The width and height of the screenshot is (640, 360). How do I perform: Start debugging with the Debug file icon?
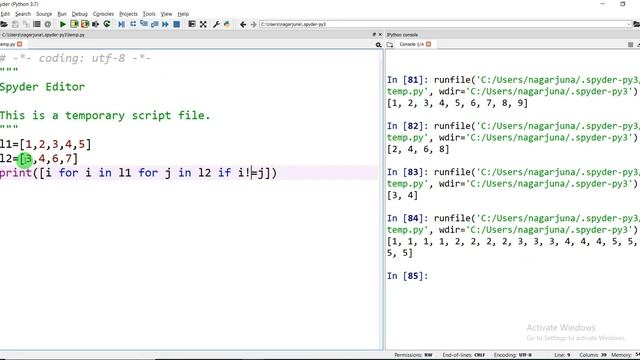[x=122, y=24]
